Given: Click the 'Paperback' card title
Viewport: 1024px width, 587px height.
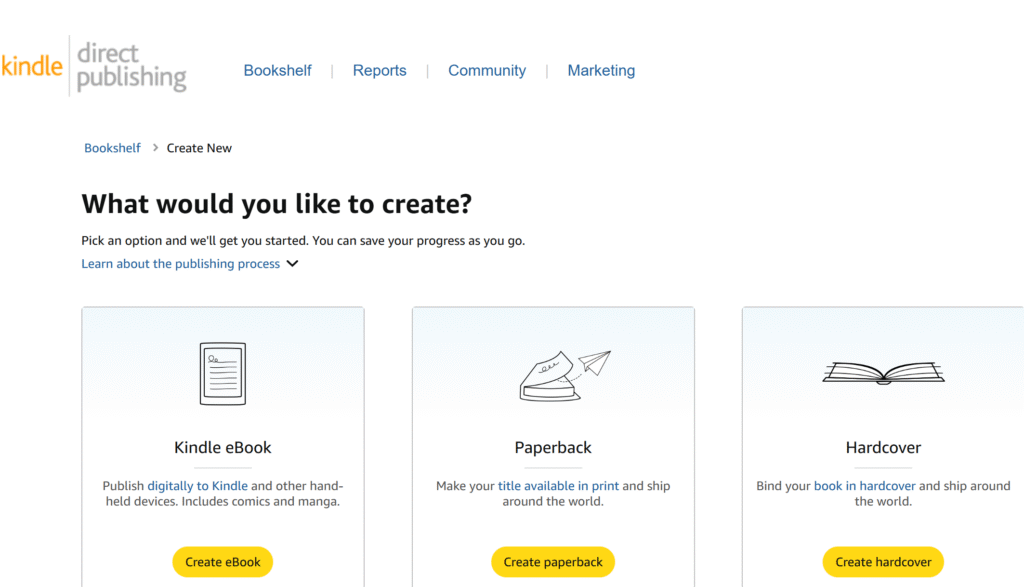Looking at the screenshot, I should click(553, 447).
